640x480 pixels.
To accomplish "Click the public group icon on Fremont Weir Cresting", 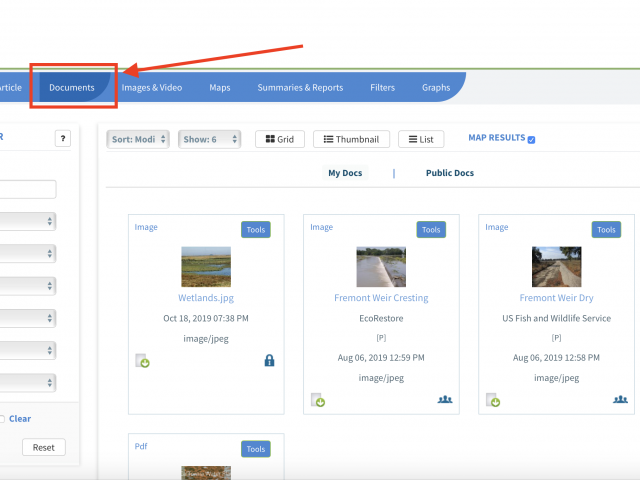I will pyautogui.click(x=445, y=399).
